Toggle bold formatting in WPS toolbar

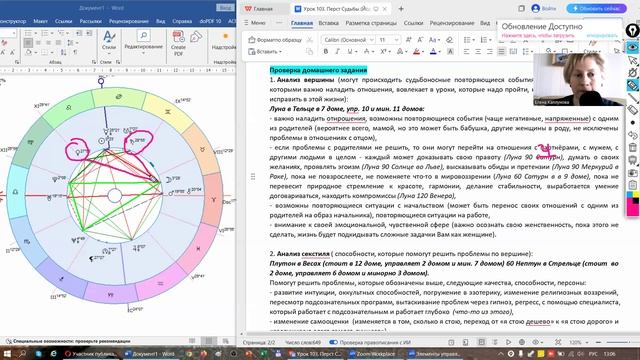326,51
